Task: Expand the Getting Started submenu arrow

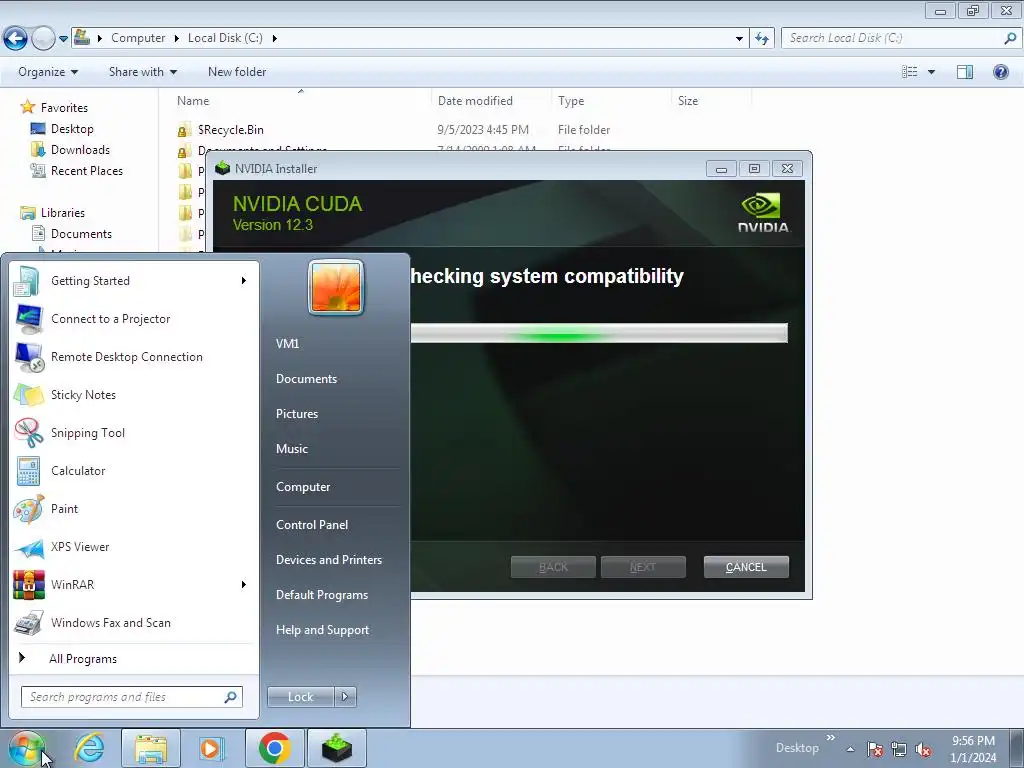Action: click(x=244, y=281)
